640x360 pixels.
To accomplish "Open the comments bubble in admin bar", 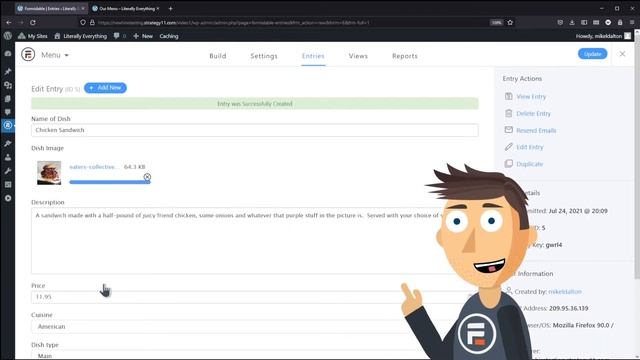I will coord(119,36).
